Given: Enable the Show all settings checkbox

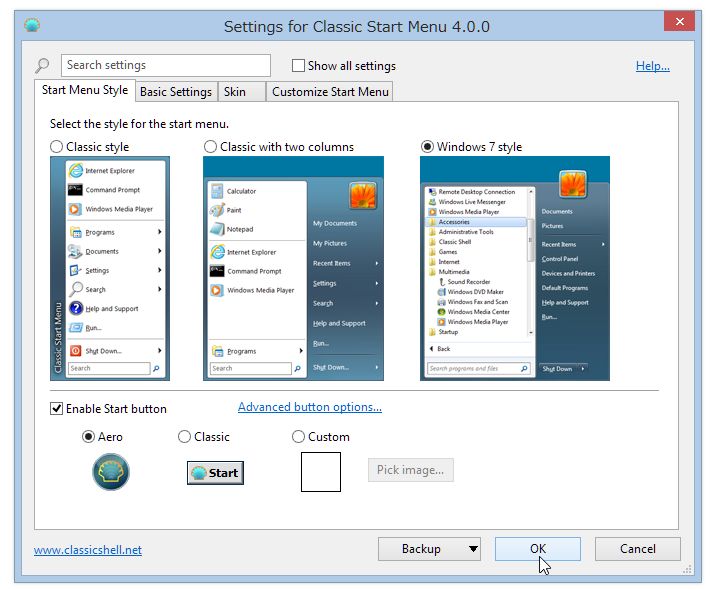Looking at the screenshot, I should coord(298,65).
